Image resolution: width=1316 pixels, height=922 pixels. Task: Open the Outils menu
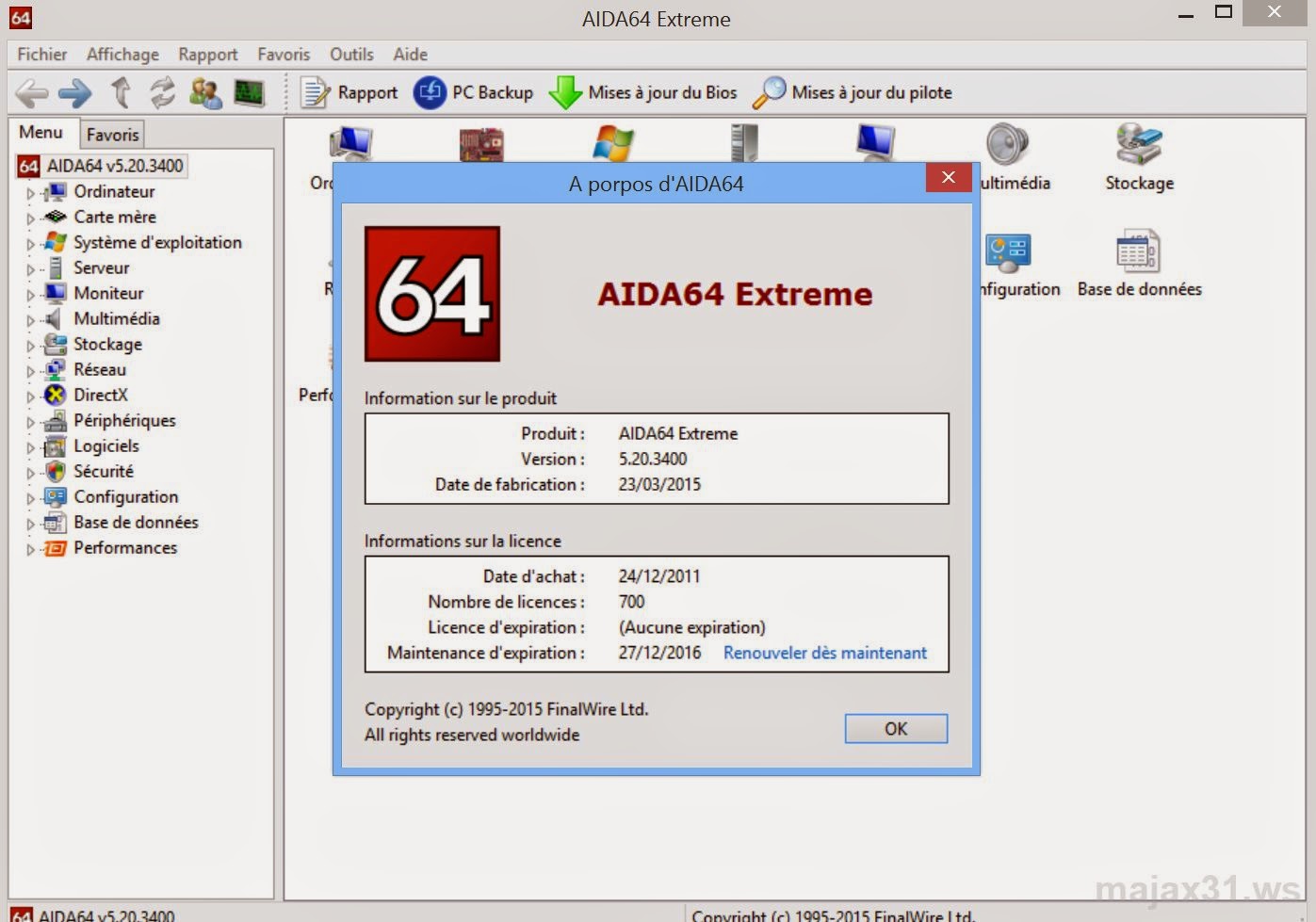pos(351,55)
